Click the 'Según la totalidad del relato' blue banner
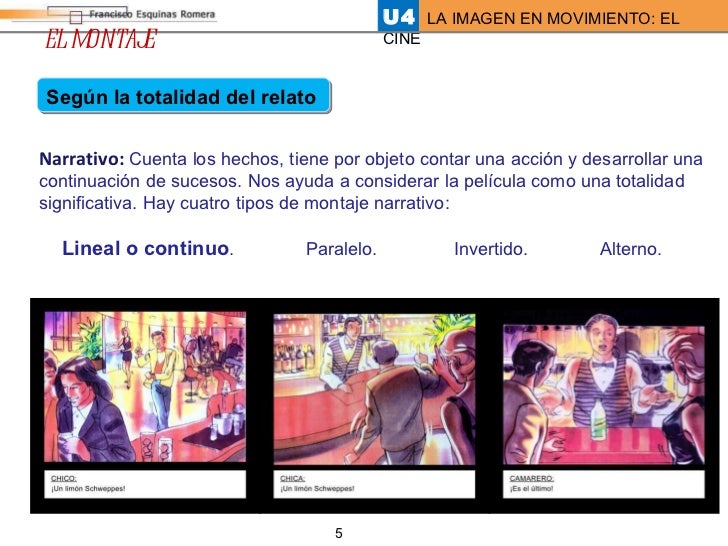This screenshot has height=546, width=728. click(184, 96)
